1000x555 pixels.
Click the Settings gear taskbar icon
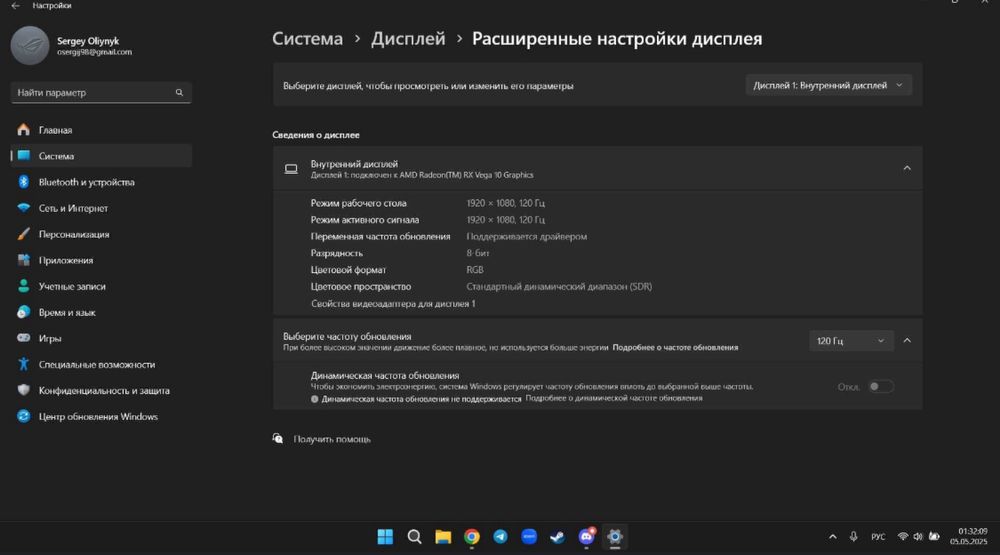tap(615, 537)
